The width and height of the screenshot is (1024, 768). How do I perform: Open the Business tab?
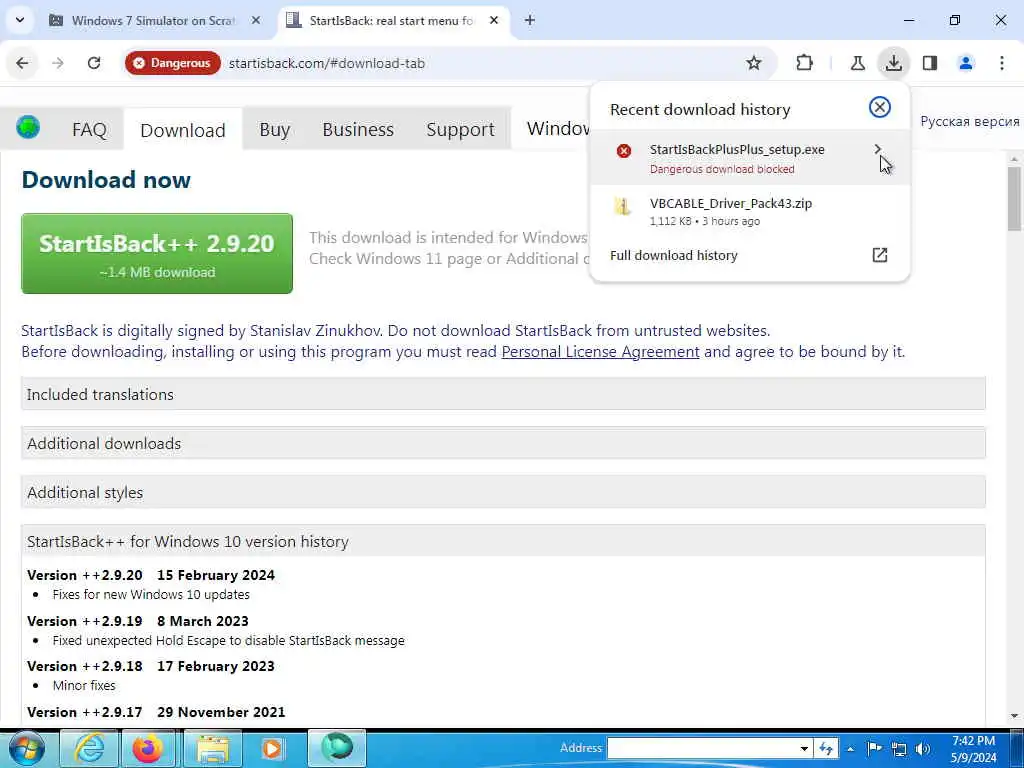coord(358,129)
